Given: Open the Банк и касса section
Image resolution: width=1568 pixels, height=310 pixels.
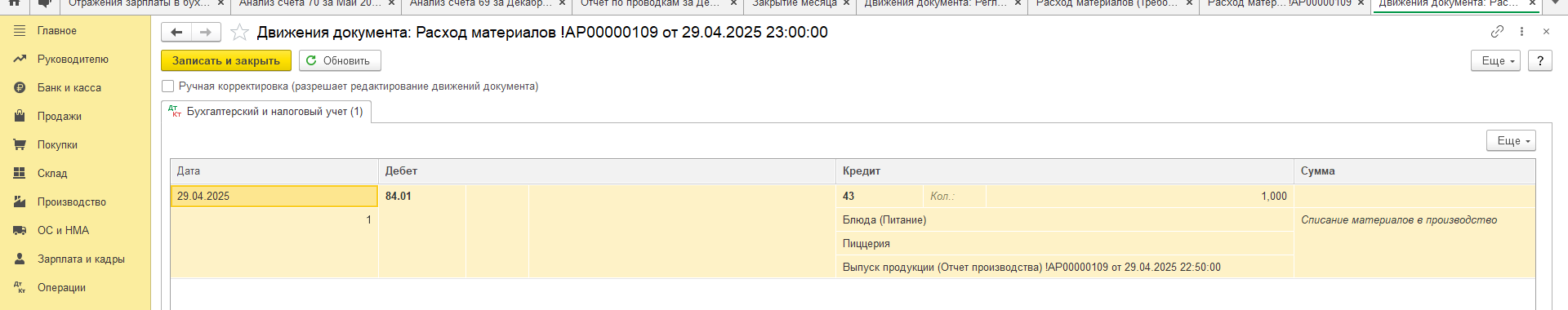Looking at the screenshot, I should [69, 87].
